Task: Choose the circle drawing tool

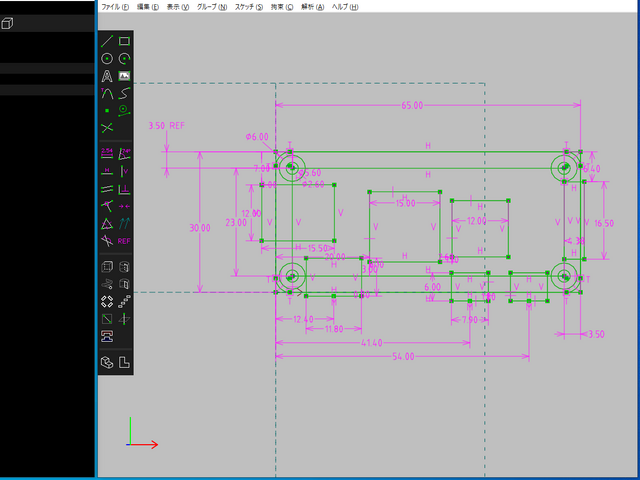Action: [x=107, y=59]
